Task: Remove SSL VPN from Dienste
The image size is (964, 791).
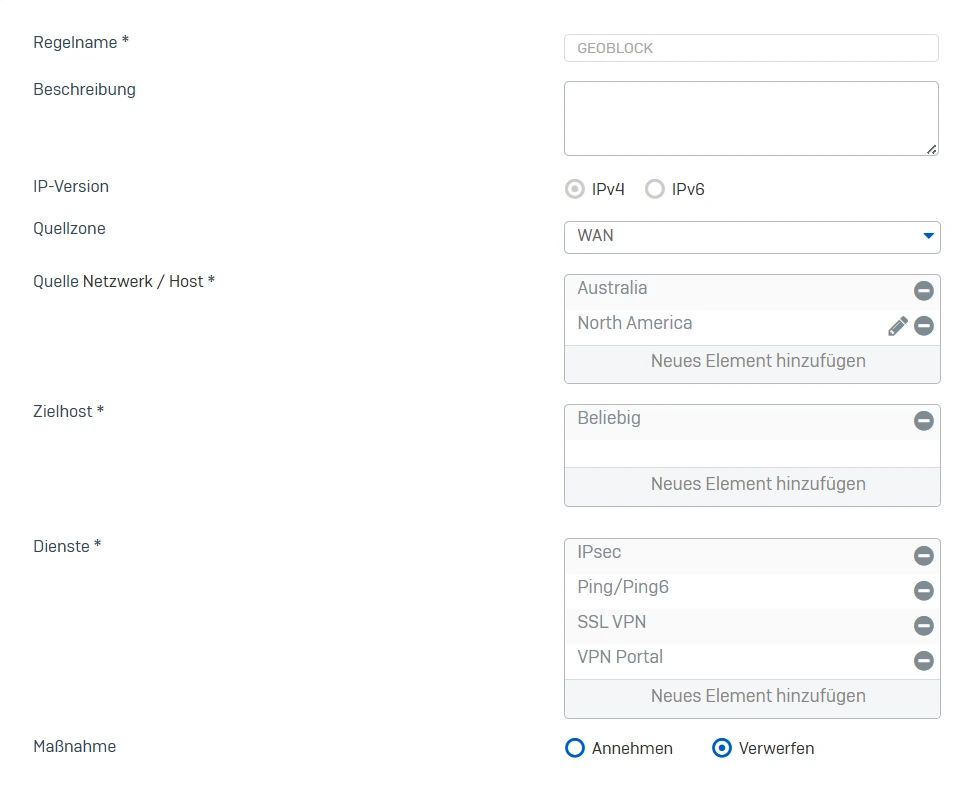Action: click(923, 626)
